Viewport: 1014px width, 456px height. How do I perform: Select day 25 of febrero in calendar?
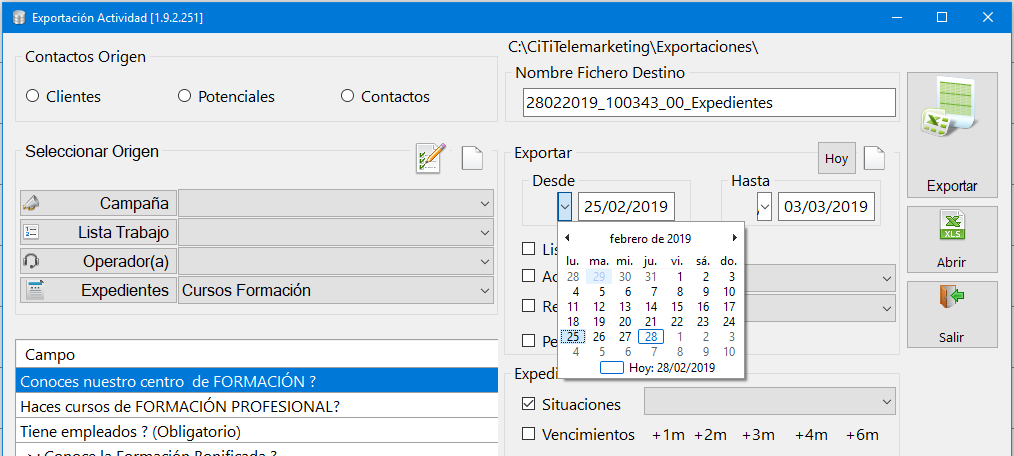573,336
